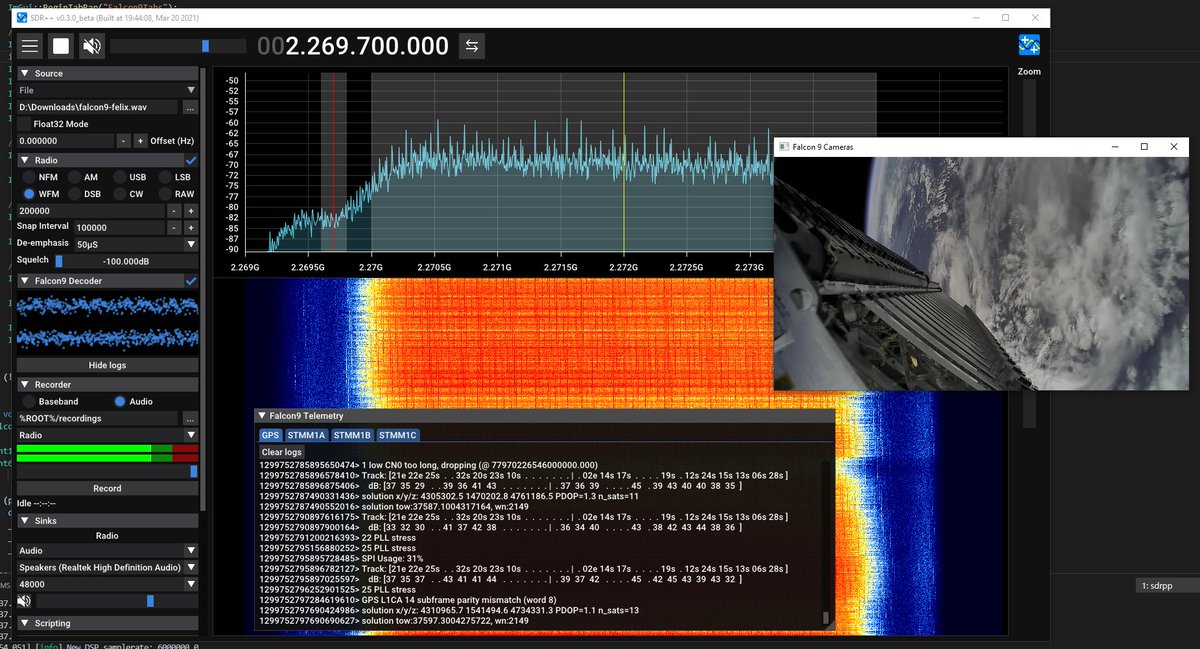Stop playback with the square stop button
The image size is (1200, 649).
click(x=61, y=46)
